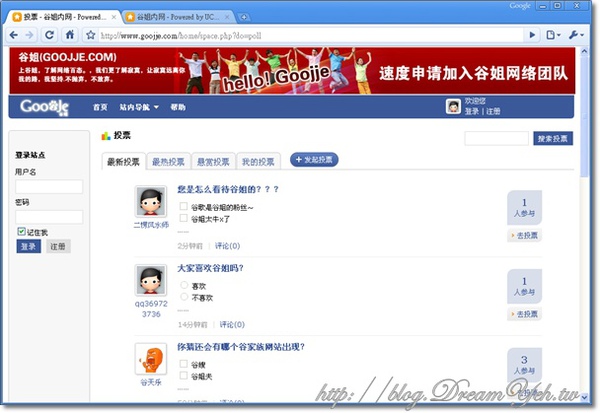Select the 最新投票 tab
600x413 pixels.
123,162
